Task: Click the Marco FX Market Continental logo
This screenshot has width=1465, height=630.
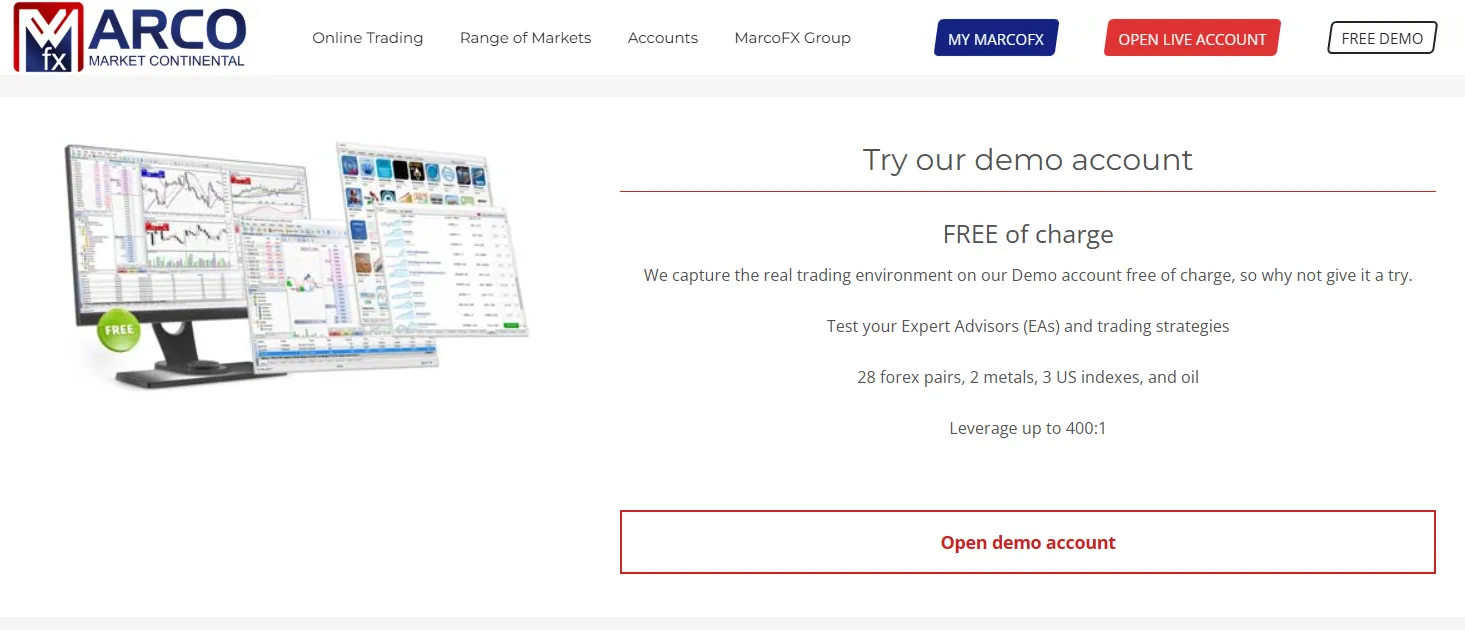Action: point(130,38)
